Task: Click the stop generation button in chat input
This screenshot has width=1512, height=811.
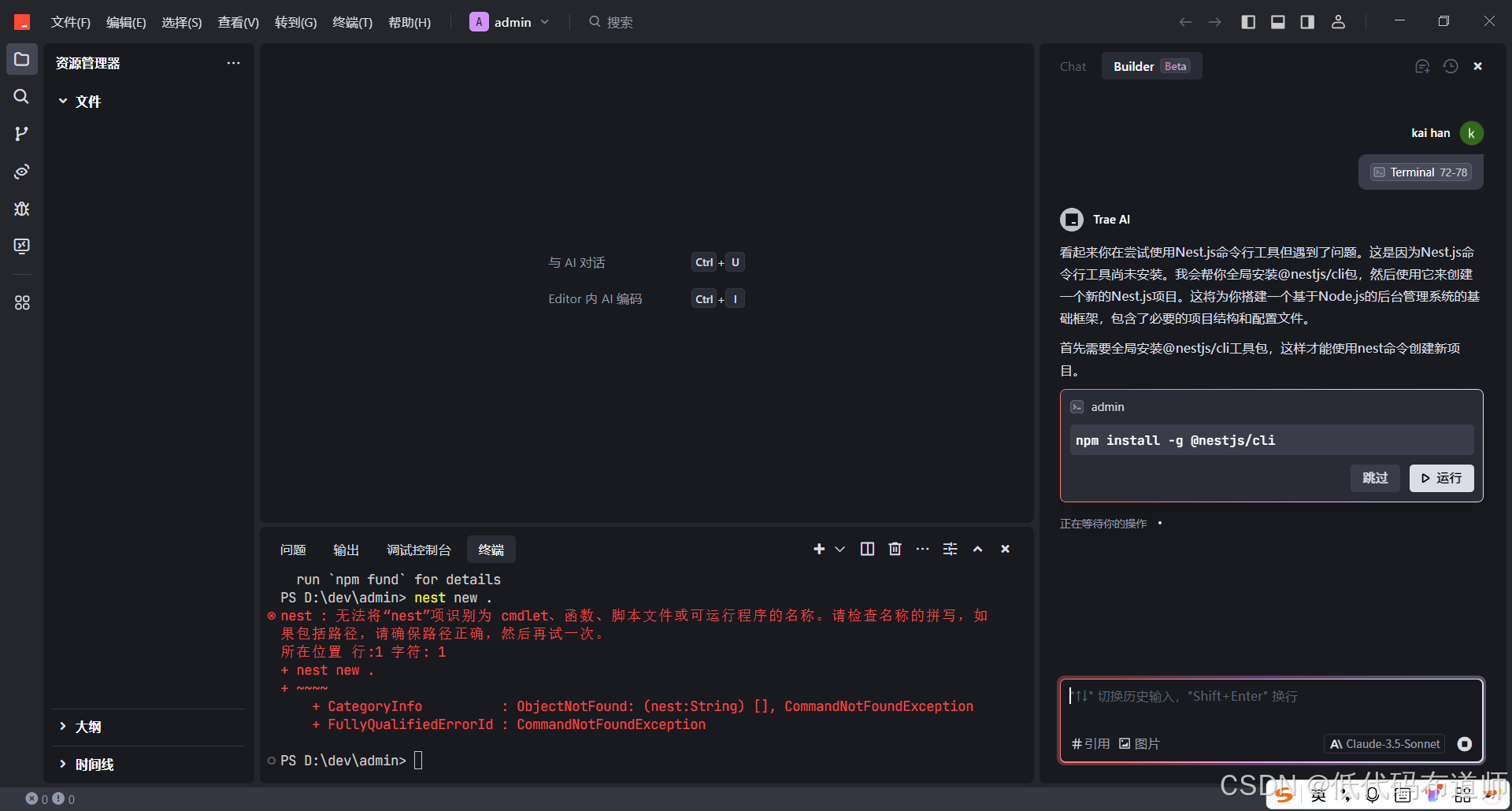Action: point(1465,744)
